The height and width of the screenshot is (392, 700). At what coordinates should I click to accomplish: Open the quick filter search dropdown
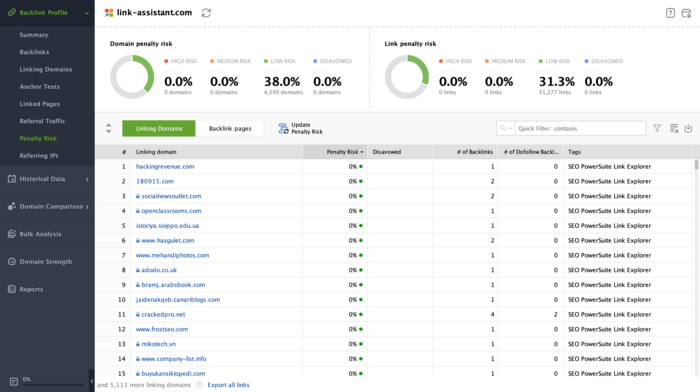(506, 128)
